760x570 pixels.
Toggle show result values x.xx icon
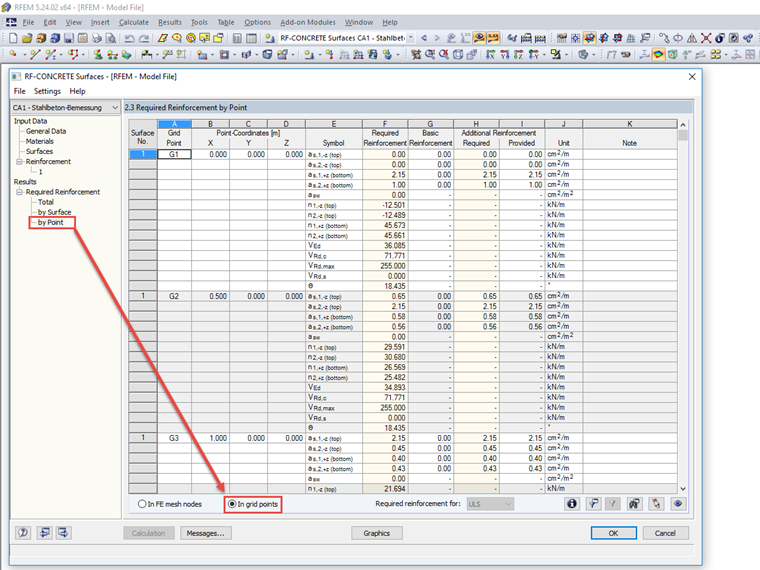point(493,38)
